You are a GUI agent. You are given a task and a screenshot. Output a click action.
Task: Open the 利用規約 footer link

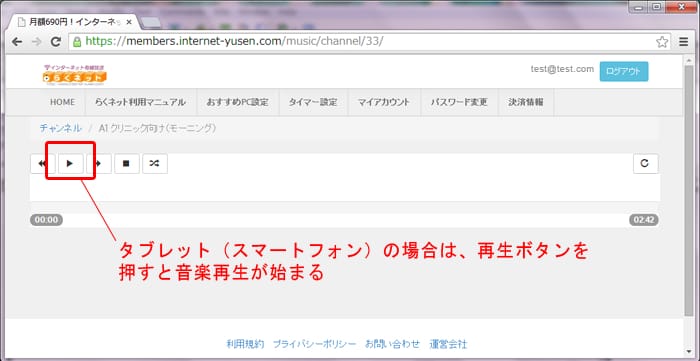(x=246, y=344)
